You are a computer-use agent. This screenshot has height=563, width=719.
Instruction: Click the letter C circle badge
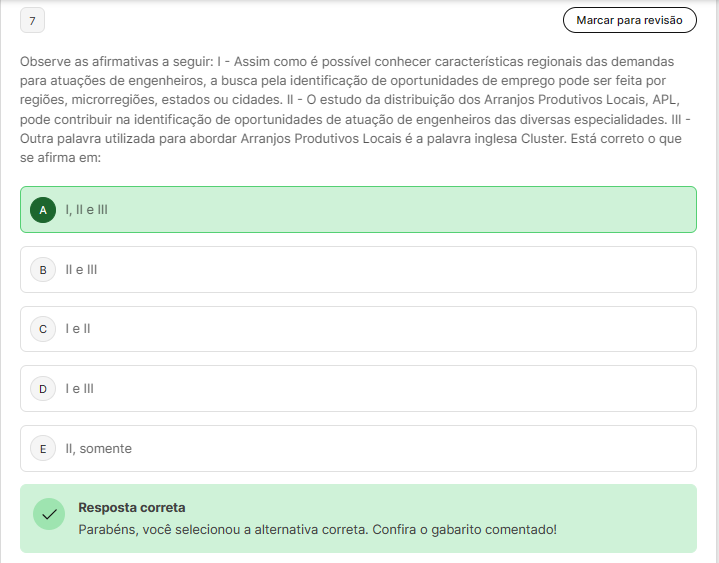[x=43, y=329]
